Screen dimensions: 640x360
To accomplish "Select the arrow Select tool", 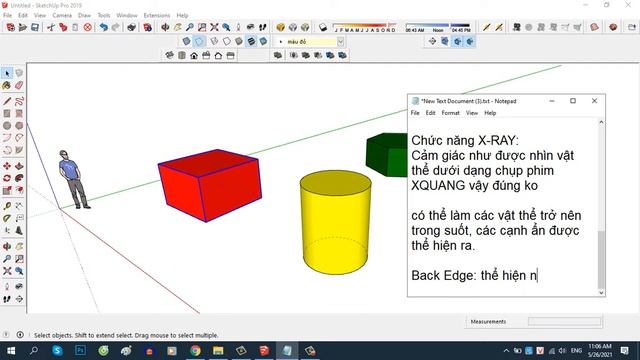I will (7, 73).
